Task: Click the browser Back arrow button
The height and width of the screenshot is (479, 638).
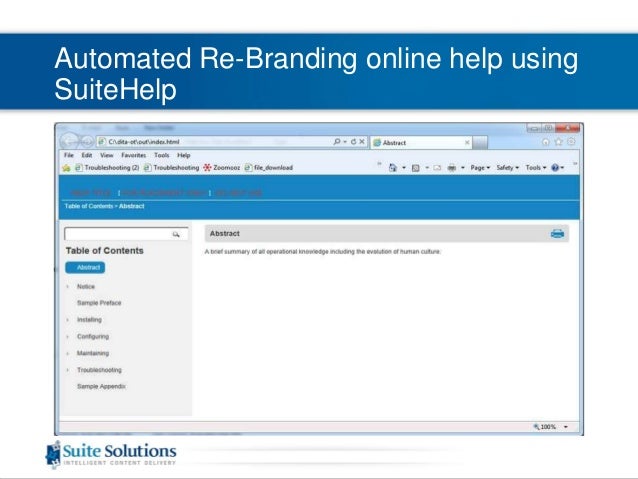Action: [x=70, y=141]
